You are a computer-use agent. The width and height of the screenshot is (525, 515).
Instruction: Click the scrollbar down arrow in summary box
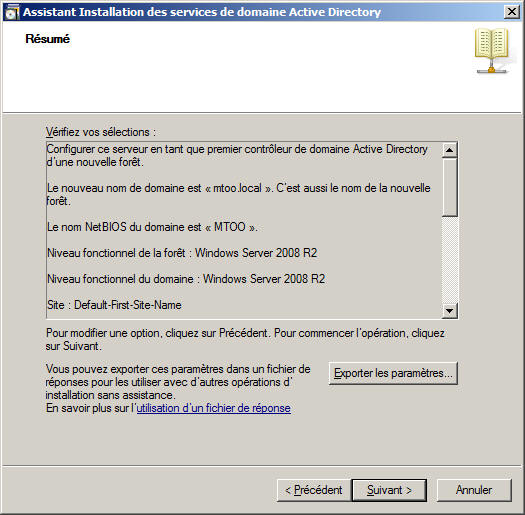click(449, 311)
